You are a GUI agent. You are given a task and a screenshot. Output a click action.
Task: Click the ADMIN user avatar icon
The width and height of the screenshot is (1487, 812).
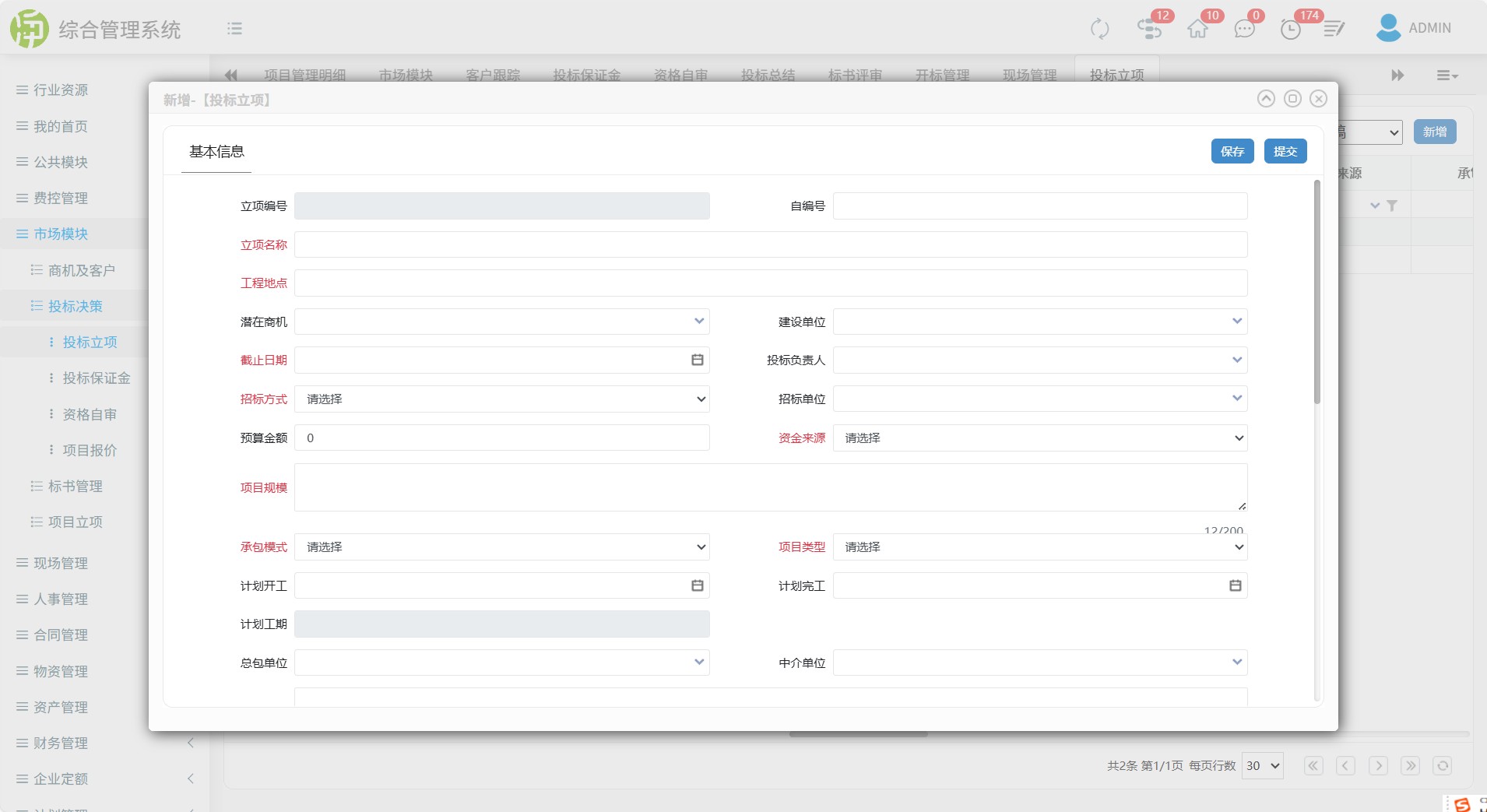click(1388, 28)
